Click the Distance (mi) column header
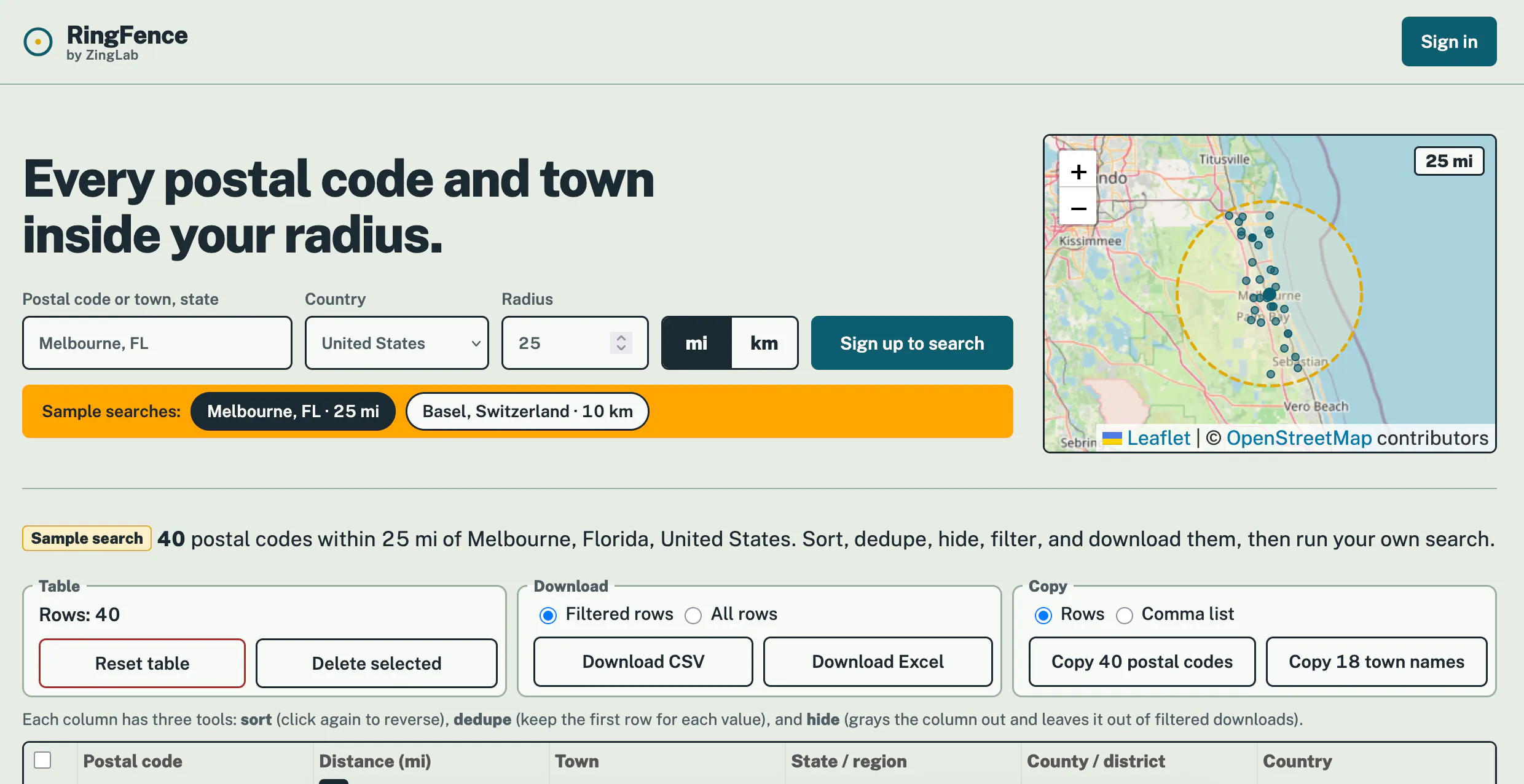This screenshot has width=1524, height=784. (x=375, y=761)
